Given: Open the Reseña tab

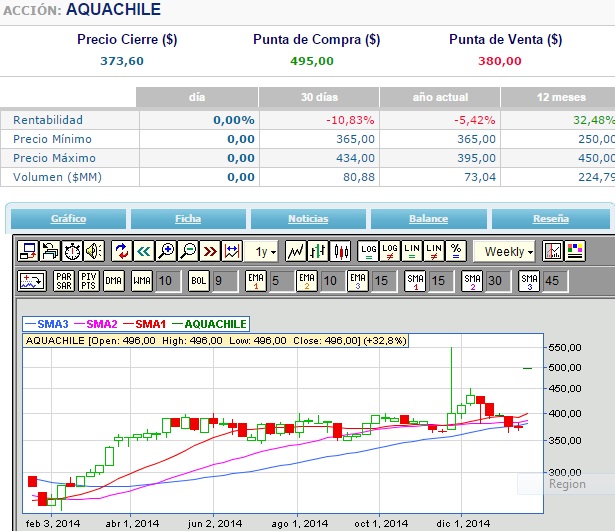Looking at the screenshot, I should 551,218.
